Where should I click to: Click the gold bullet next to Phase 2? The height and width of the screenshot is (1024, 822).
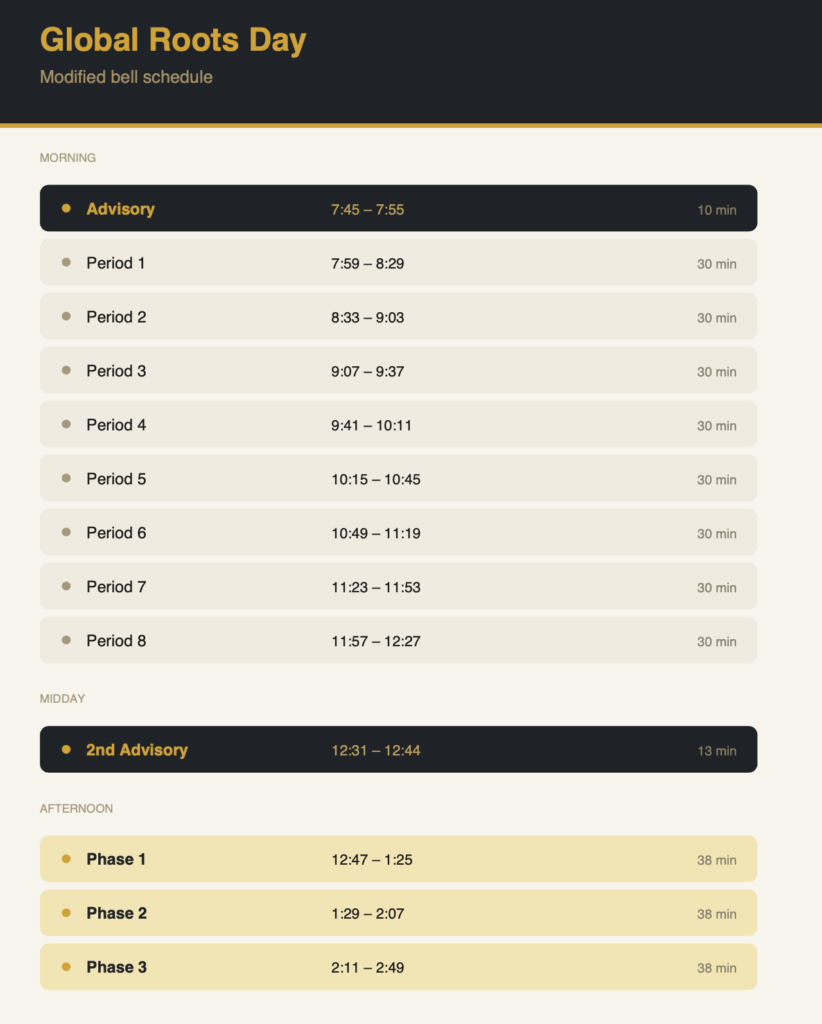coord(66,912)
